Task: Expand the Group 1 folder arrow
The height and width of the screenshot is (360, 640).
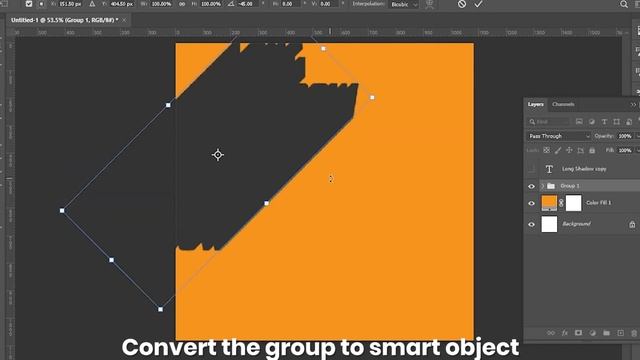Action: click(542, 186)
